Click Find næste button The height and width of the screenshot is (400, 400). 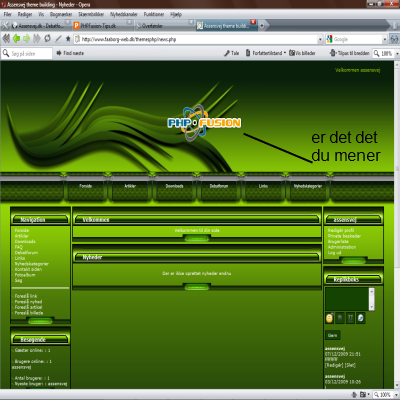point(70,53)
